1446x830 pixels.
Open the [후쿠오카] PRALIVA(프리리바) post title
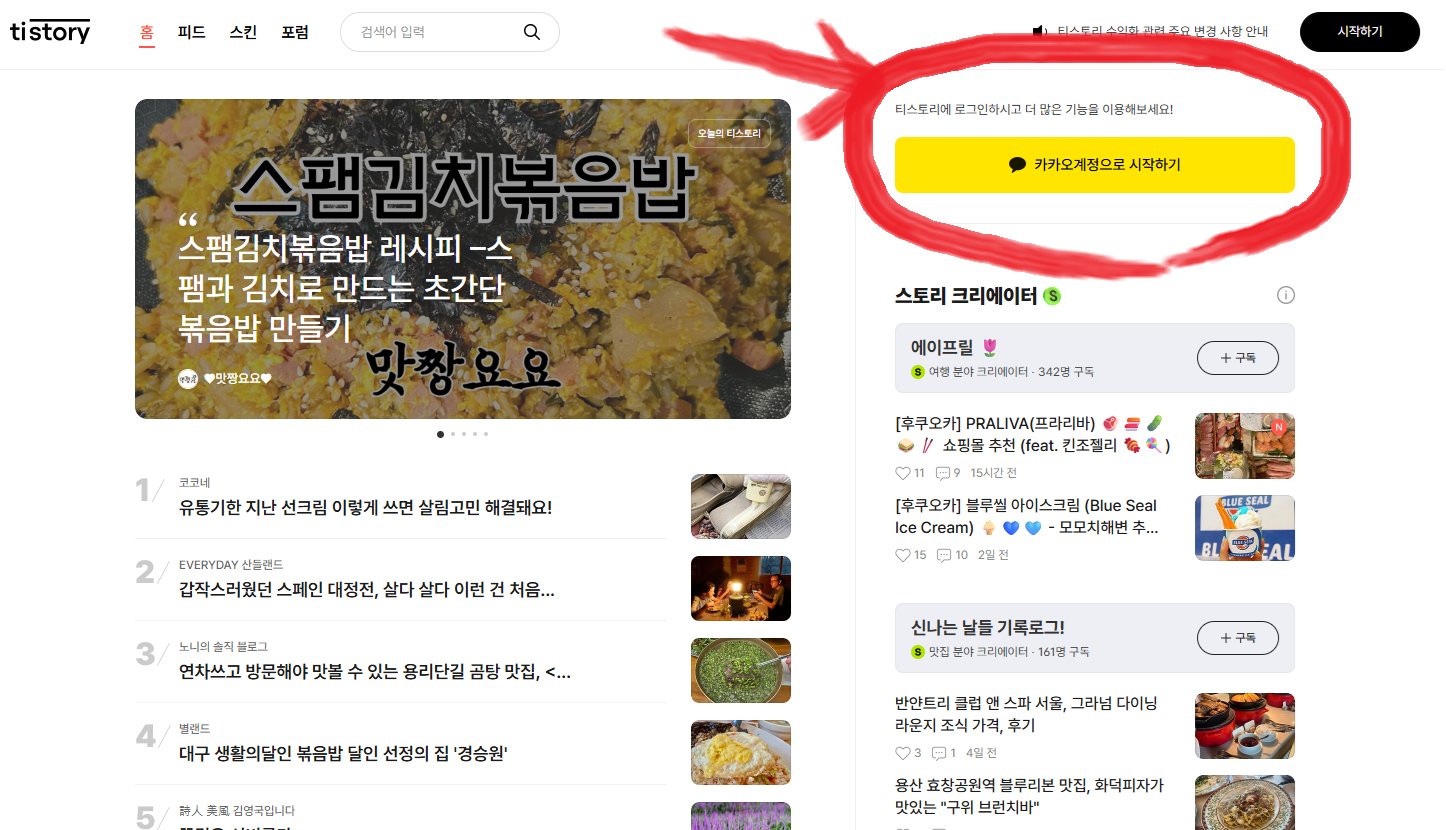(x=1032, y=434)
